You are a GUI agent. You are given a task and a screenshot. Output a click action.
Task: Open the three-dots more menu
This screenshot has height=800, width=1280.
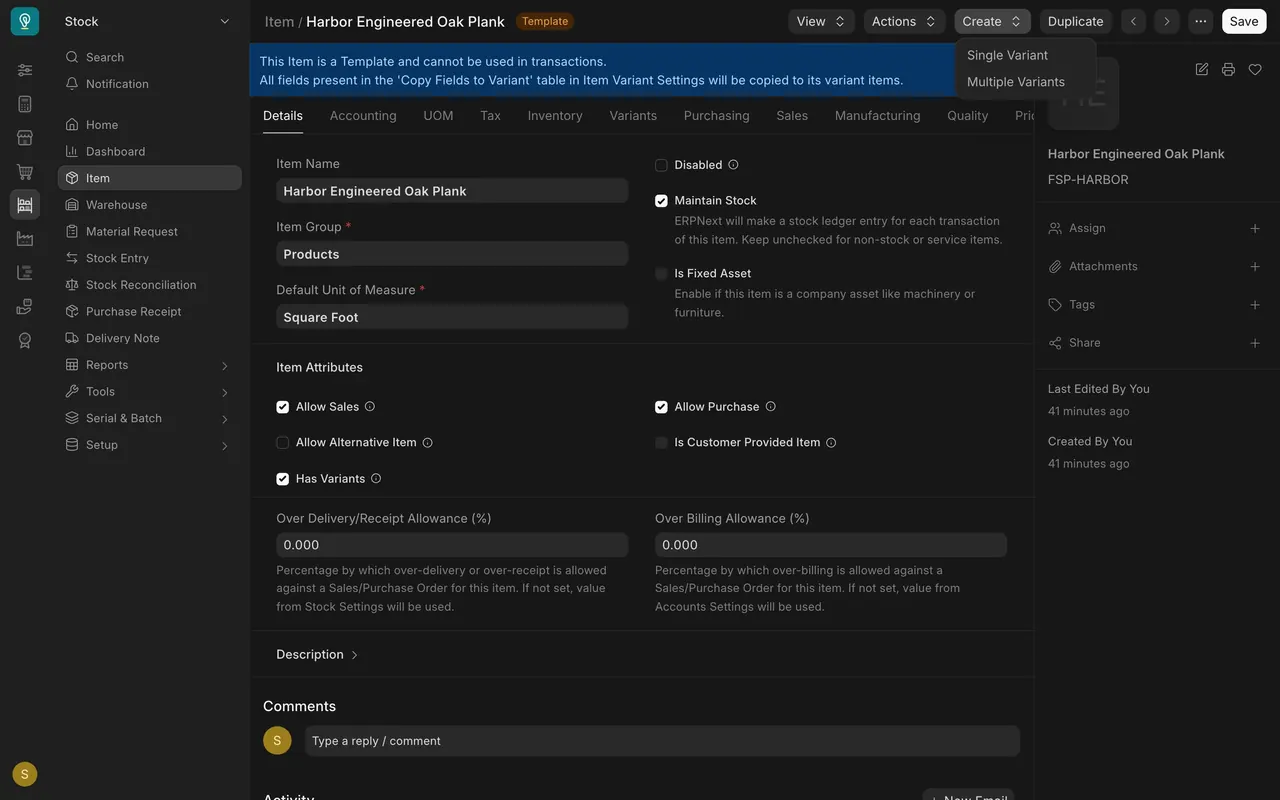[x=1200, y=21]
